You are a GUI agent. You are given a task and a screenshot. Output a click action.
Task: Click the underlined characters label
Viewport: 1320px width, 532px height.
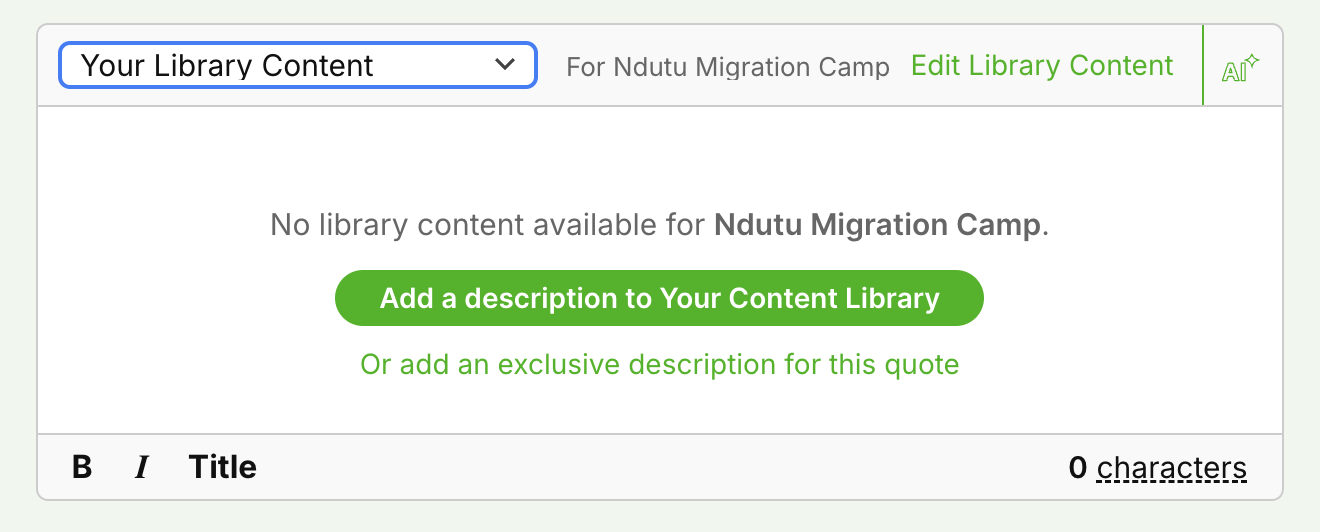pyautogui.click(x=1171, y=468)
